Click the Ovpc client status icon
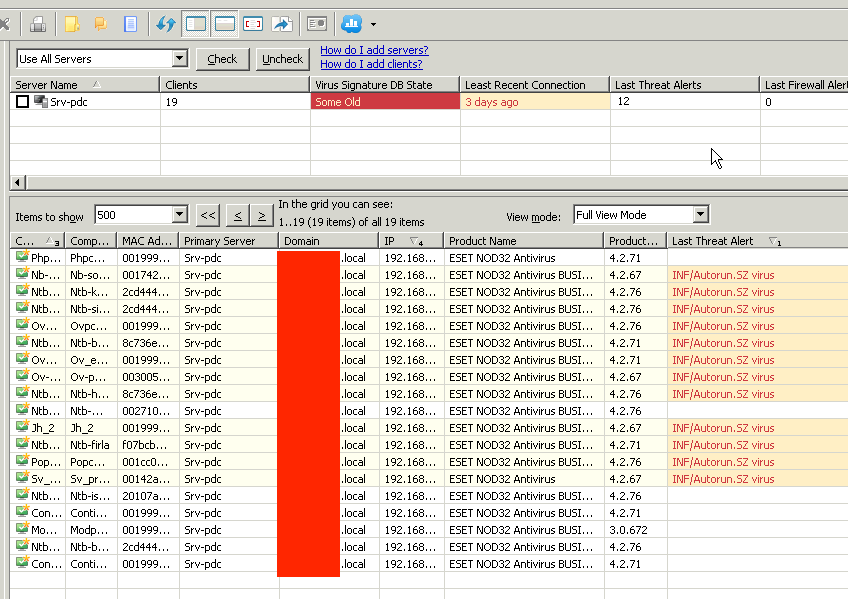Viewport: 848px width, 599px height. click(x=22, y=325)
